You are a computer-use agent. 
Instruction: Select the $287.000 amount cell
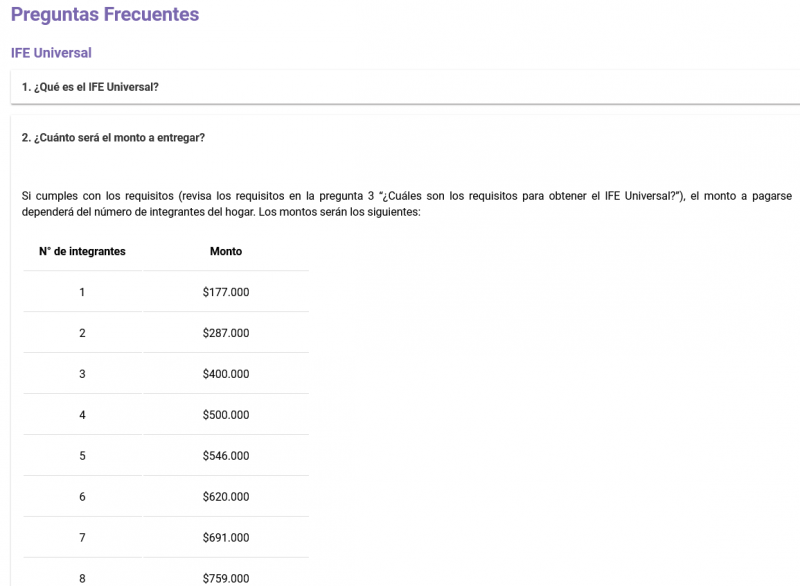226,333
